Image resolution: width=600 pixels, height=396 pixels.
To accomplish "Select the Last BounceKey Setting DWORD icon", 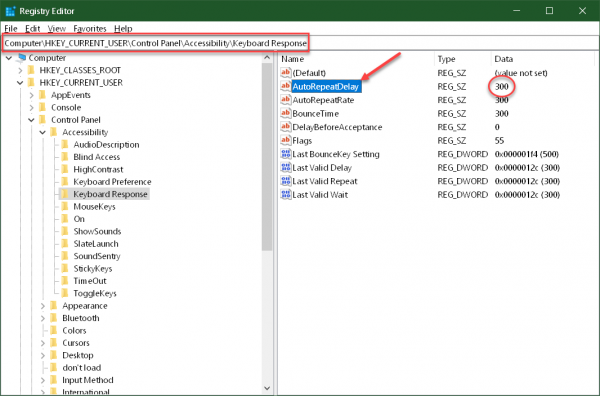I will (x=285, y=154).
